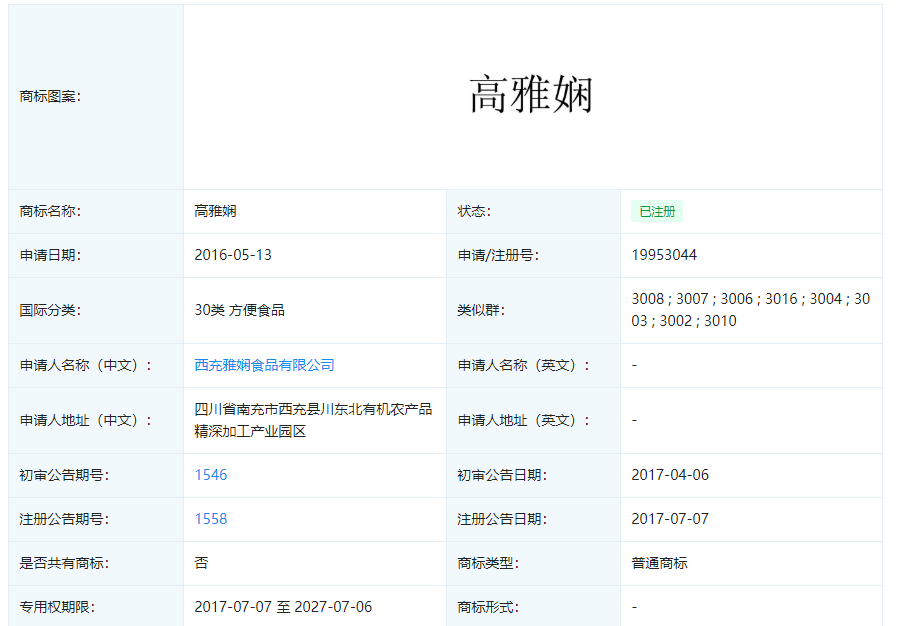The height and width of the screenshot is (626, 899).
Task: Click the 申请人名称（英文） label
Action: [523, 365]
